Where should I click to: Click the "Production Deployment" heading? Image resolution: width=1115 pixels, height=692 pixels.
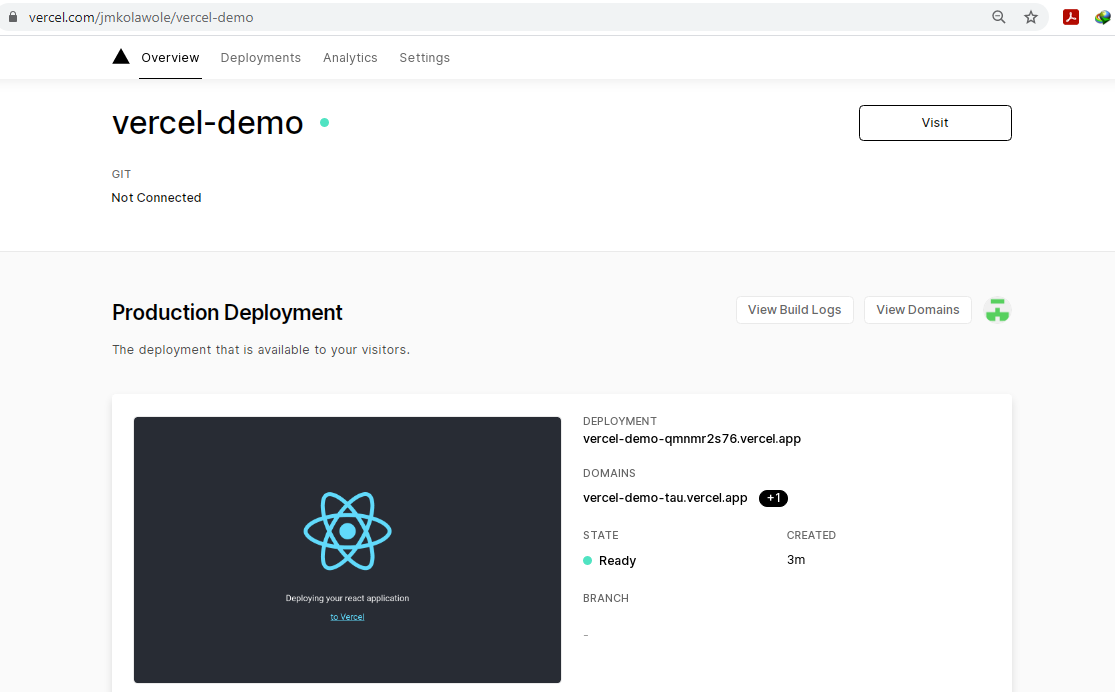(x=228, y=312)
